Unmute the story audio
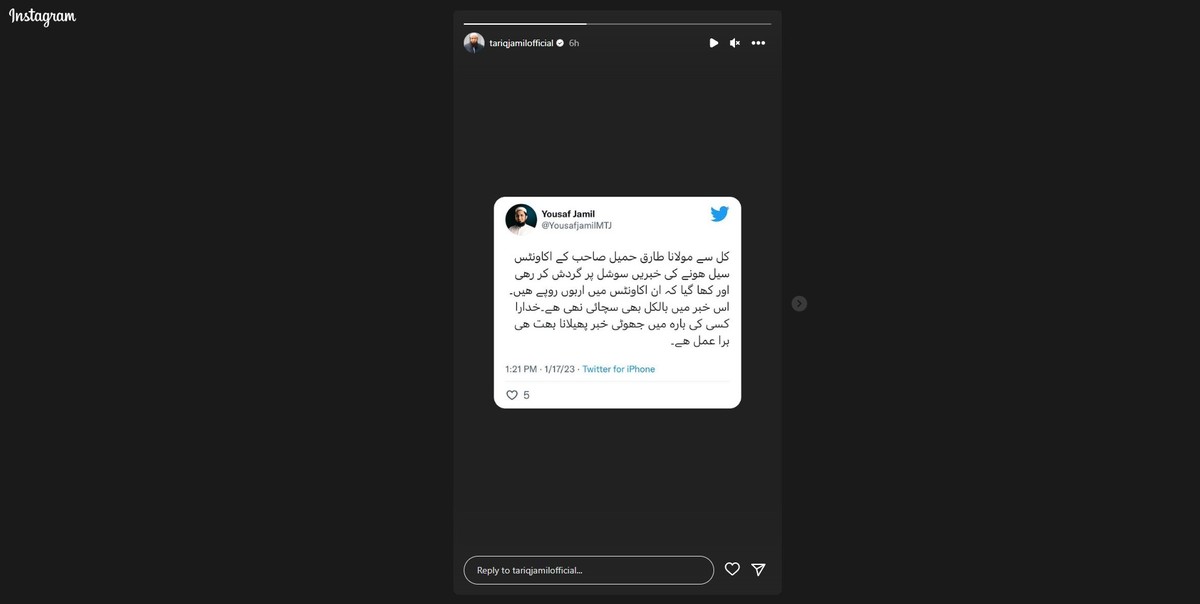The width and height of the screenshot is (1200, 604). (735, 43)
